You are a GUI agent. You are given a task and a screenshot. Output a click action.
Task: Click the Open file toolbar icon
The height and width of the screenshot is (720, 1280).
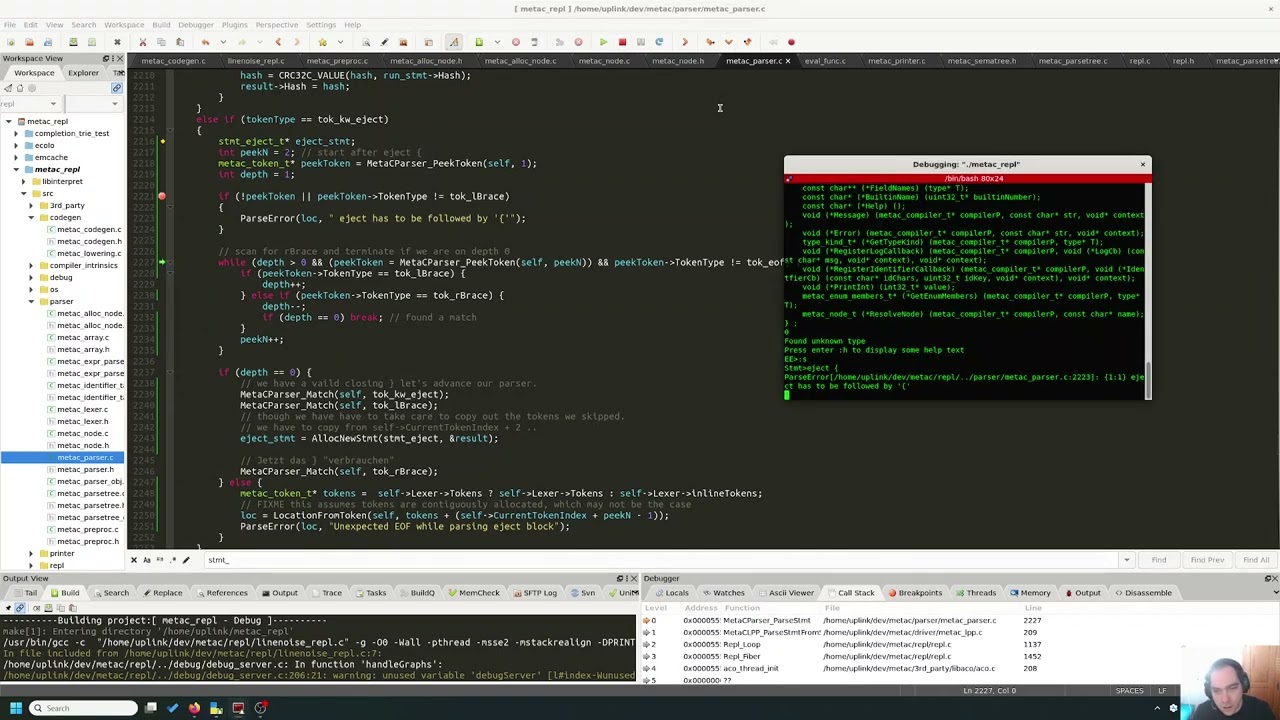tap(29, 42)
